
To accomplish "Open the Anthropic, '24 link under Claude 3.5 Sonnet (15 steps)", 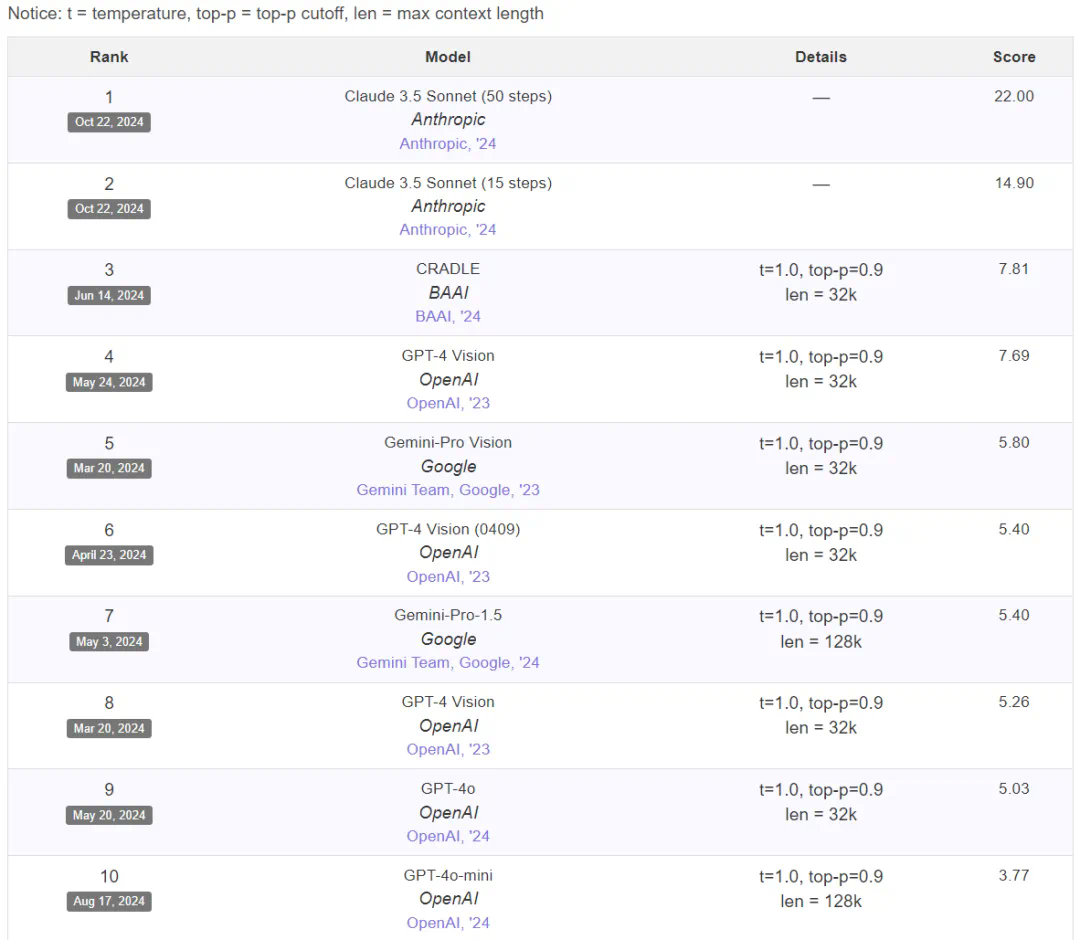I will point(448,229).
